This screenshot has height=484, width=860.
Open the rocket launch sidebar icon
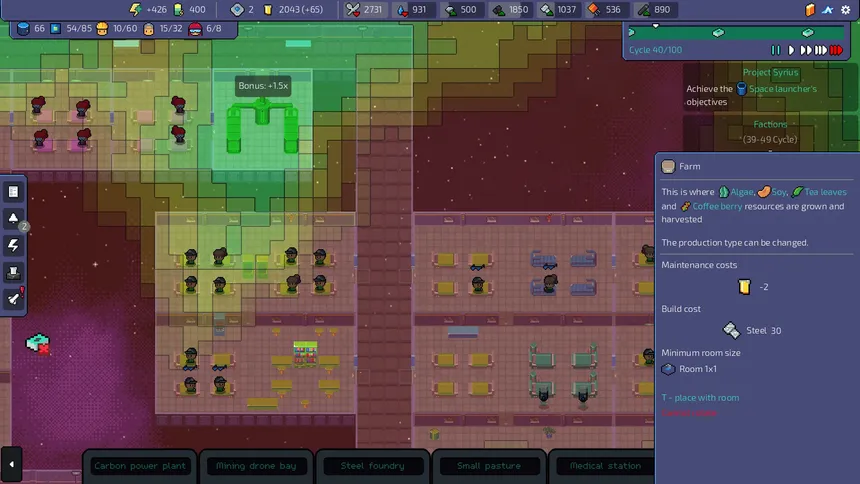[13, 299]
